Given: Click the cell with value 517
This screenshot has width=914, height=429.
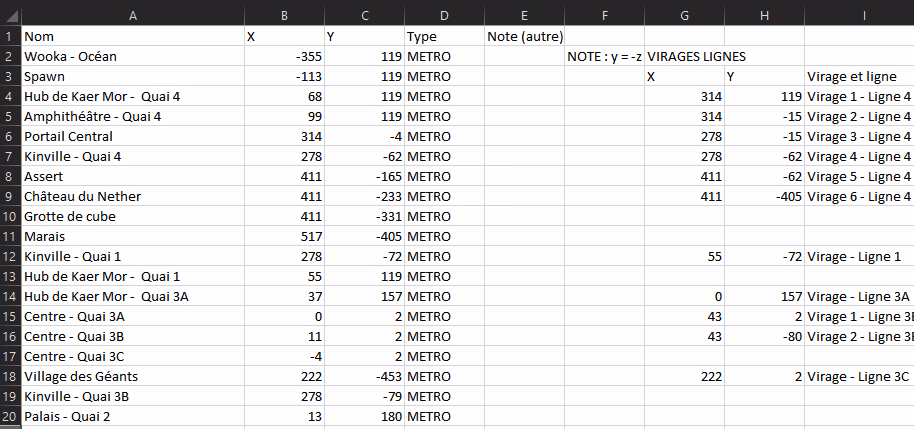Looking at the screenshot, I should 284,236.
